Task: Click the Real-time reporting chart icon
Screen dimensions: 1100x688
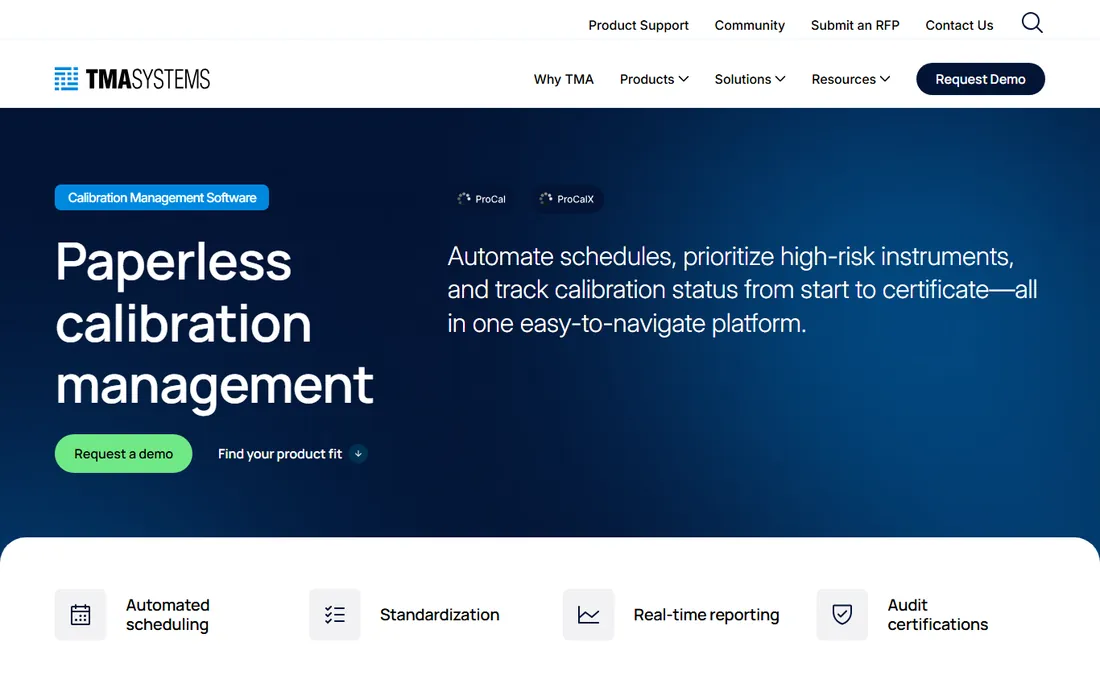Action: pos(589,614)
